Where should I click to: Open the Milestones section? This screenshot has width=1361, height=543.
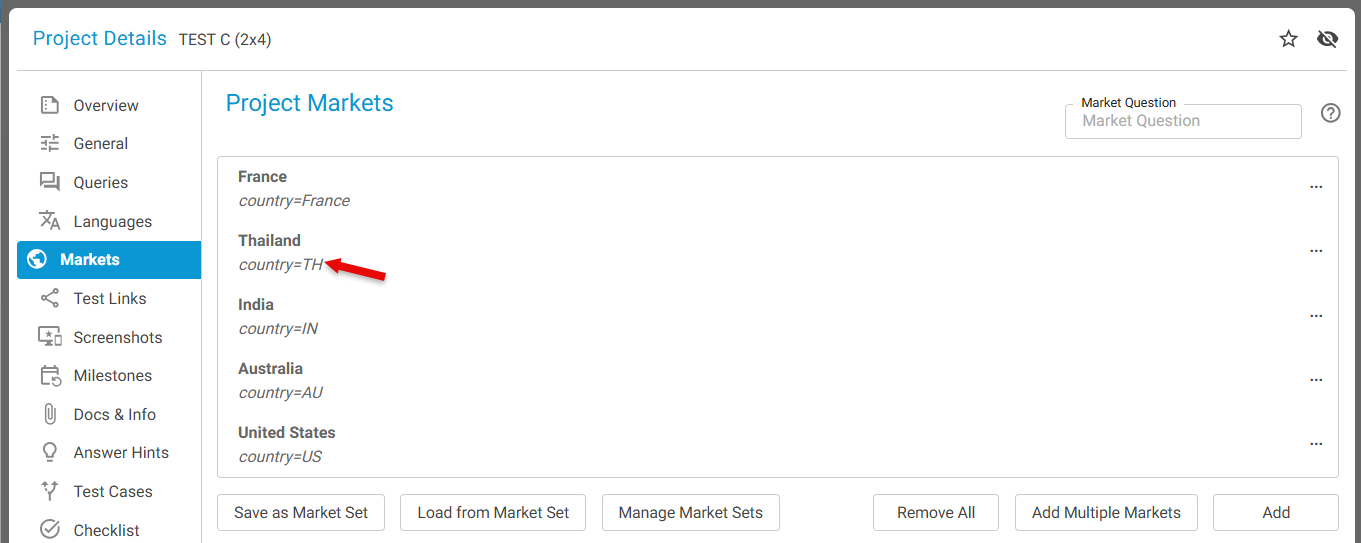pyautogui.click(x=112, y=376)
